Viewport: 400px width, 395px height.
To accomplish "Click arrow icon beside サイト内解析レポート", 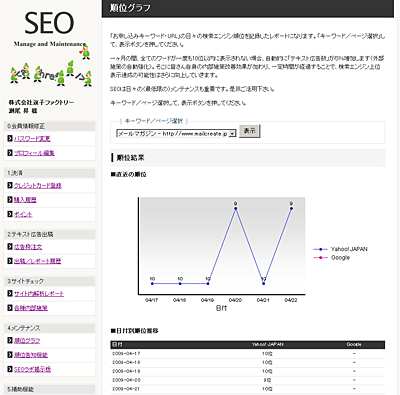I will (x=10, y=293).
